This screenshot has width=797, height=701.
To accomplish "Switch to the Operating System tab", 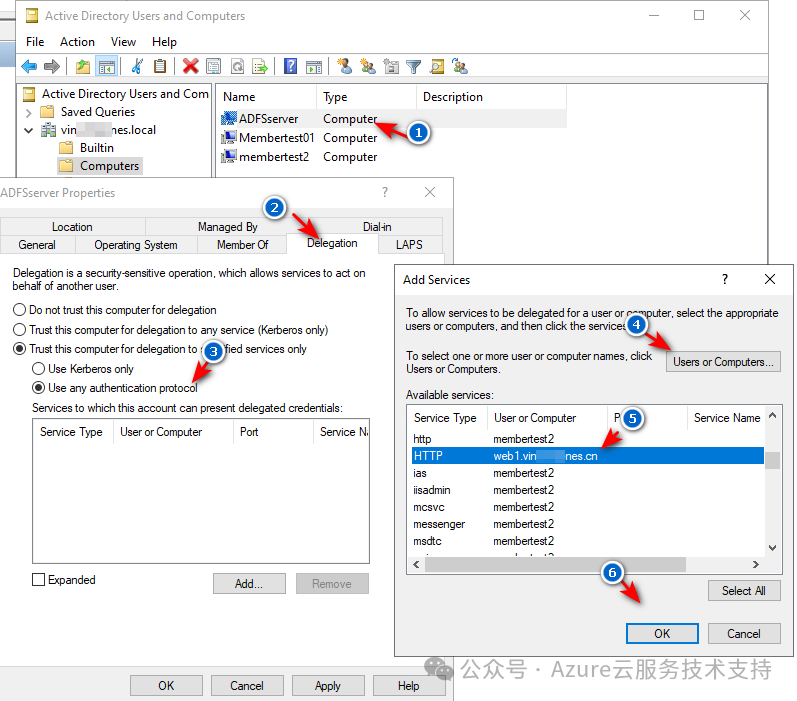I will tap(136, 245).
